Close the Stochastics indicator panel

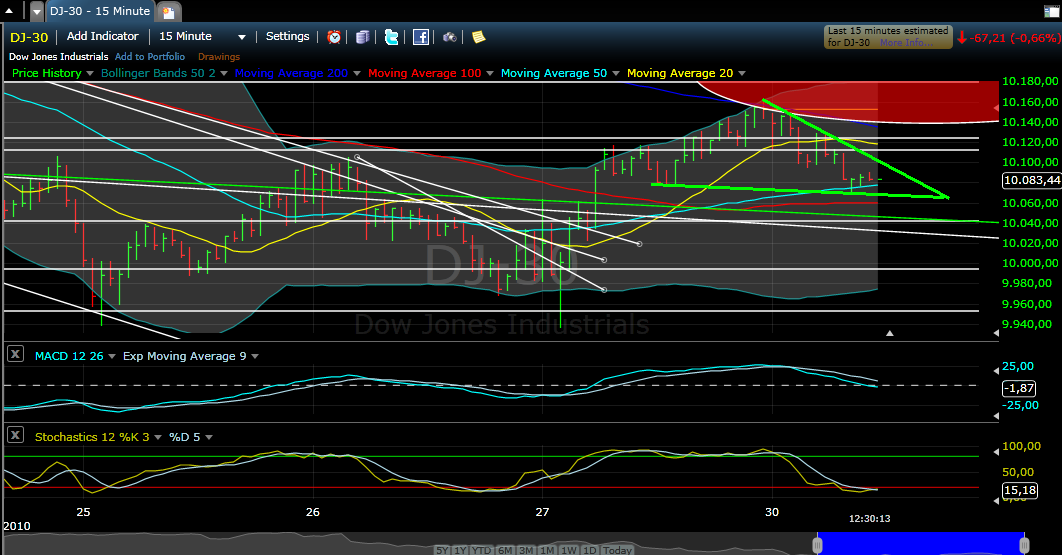16,434
